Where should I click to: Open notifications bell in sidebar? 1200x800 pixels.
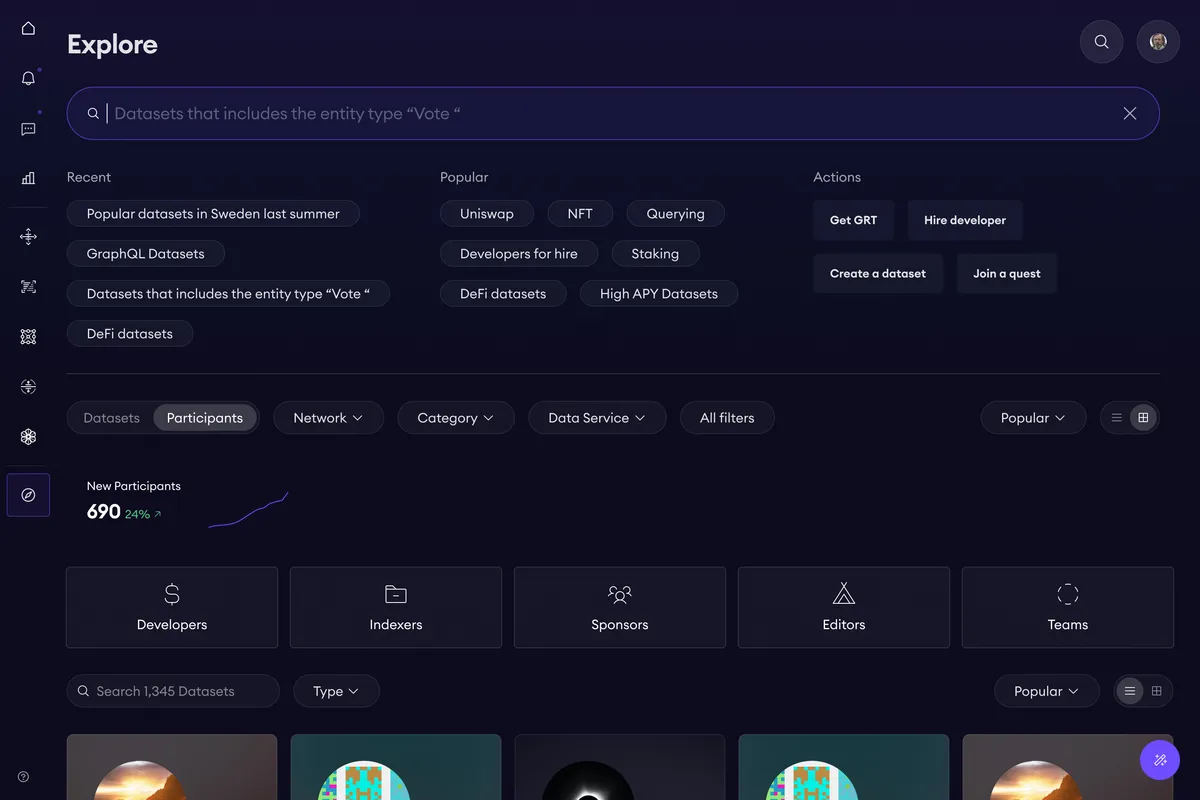click(28, 78)
